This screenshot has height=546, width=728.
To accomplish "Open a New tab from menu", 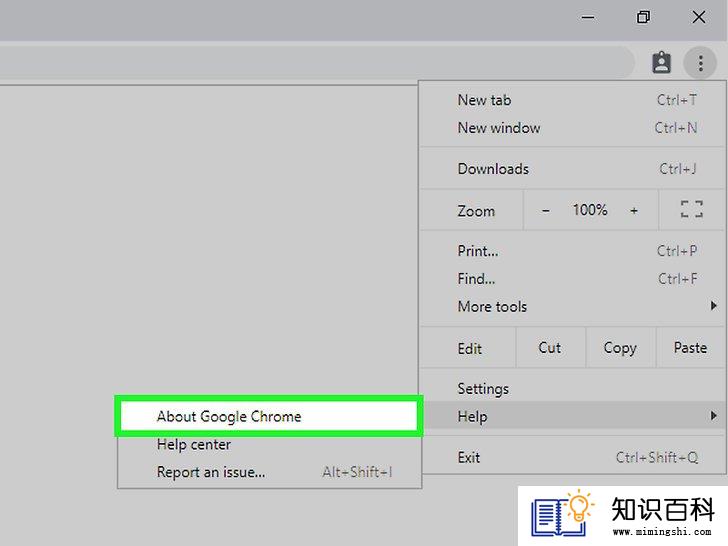I will tap(572, 100).
